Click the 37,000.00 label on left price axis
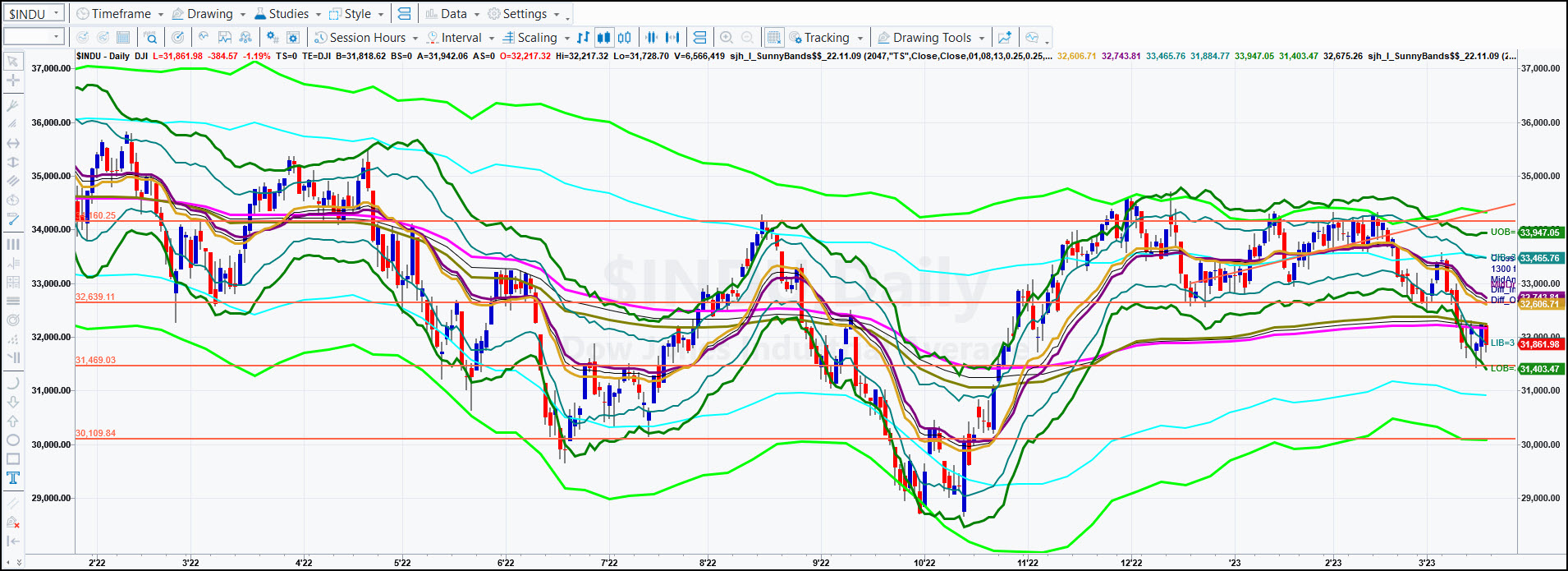Viewport: 1568px width, 571px height. click(x=51, y=68)
